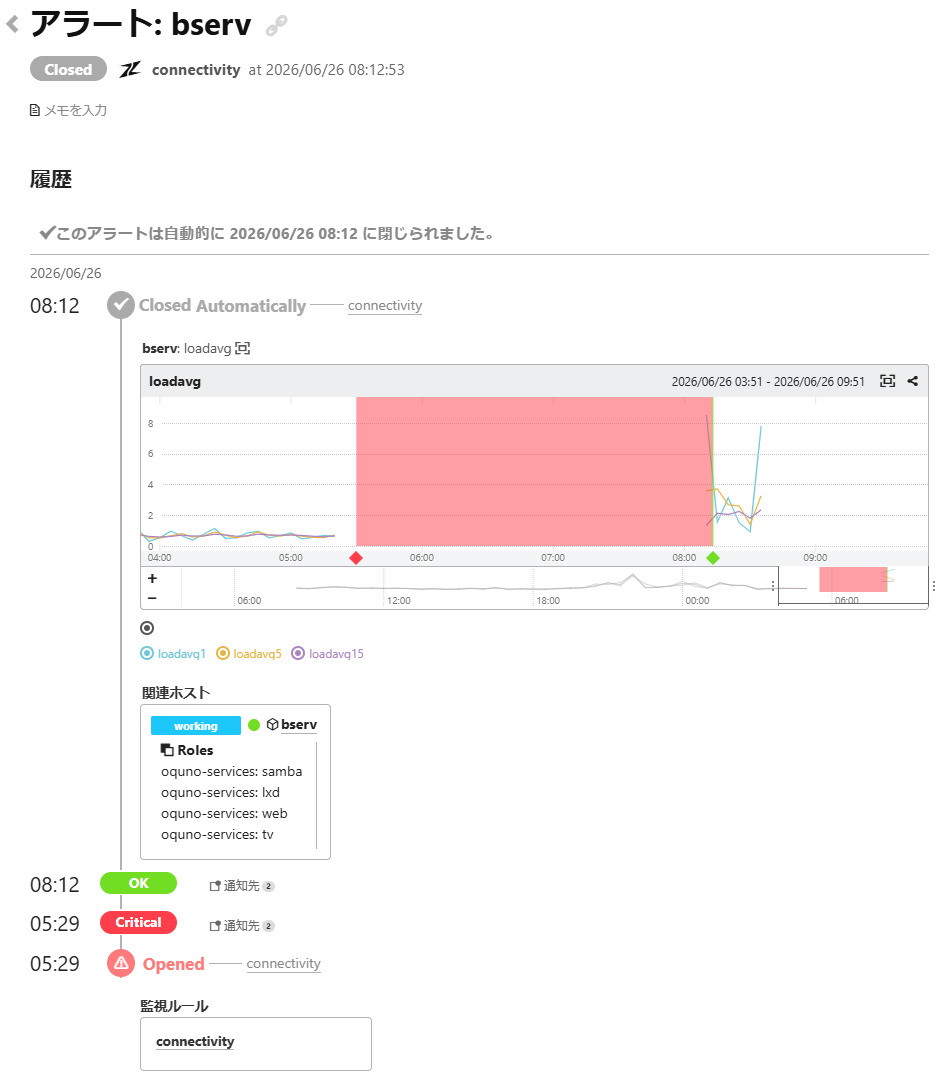
Task: Click the selected range window in overview
Action: point(853,586)
